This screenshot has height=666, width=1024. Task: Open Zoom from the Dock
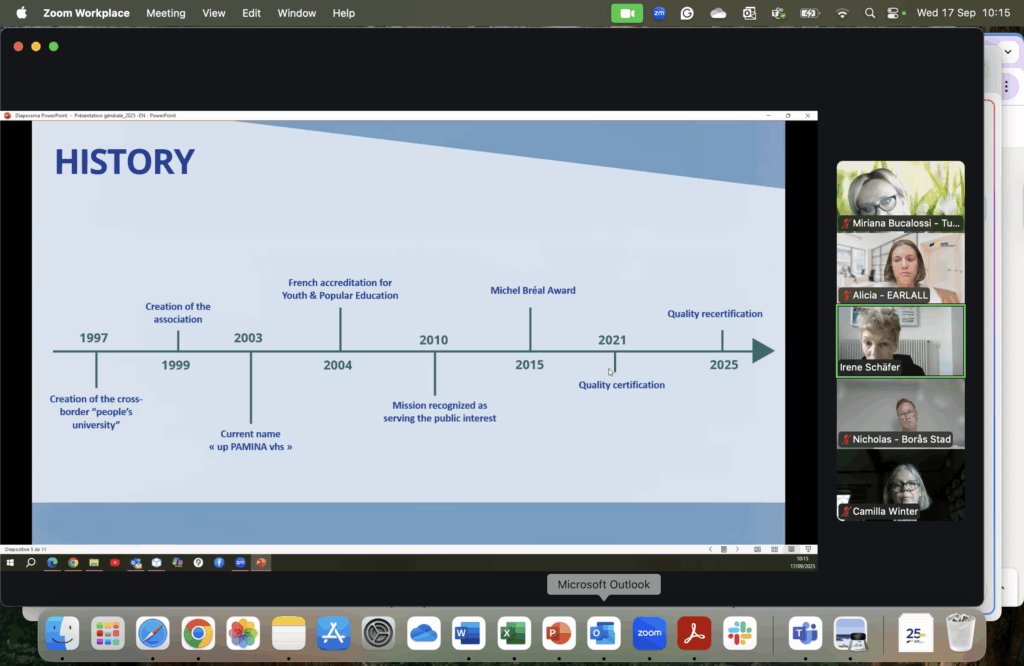[649, 633]
